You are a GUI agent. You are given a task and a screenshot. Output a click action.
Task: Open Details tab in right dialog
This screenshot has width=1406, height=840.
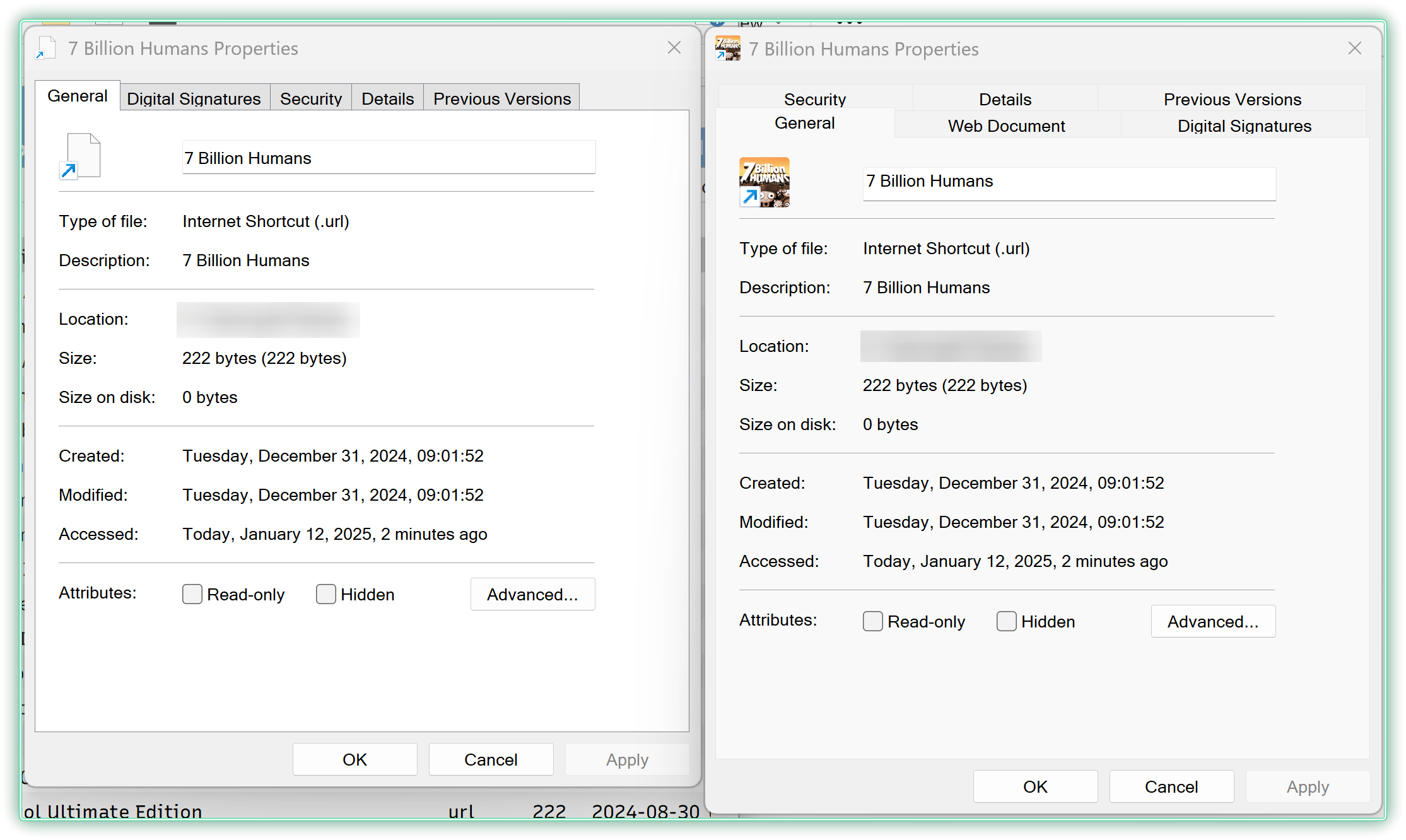point(1005,99)
